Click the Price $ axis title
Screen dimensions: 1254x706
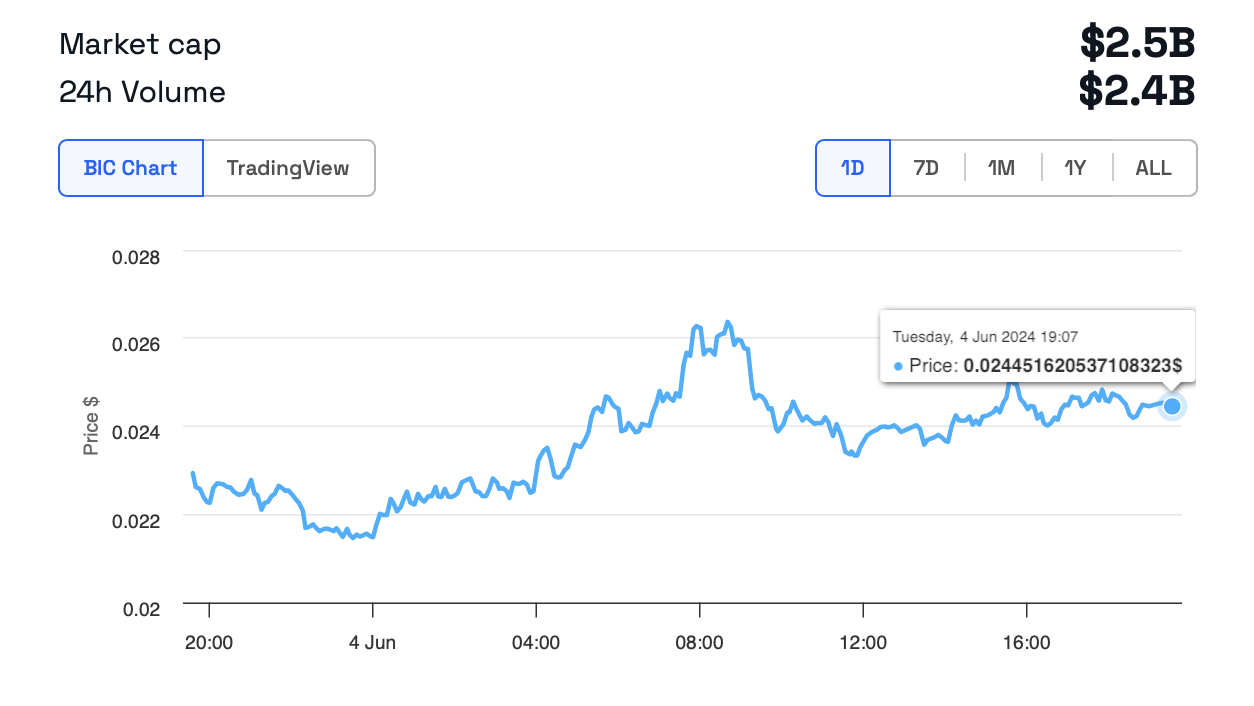(x=91, y=426)
